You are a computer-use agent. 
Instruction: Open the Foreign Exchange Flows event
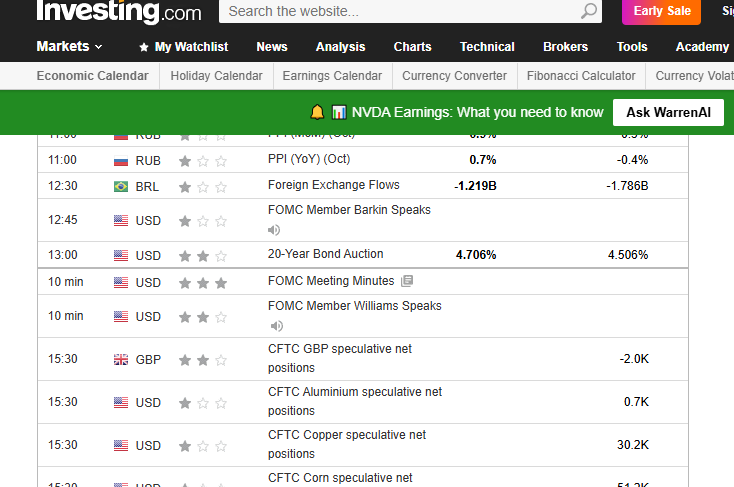tap(334, 185)
